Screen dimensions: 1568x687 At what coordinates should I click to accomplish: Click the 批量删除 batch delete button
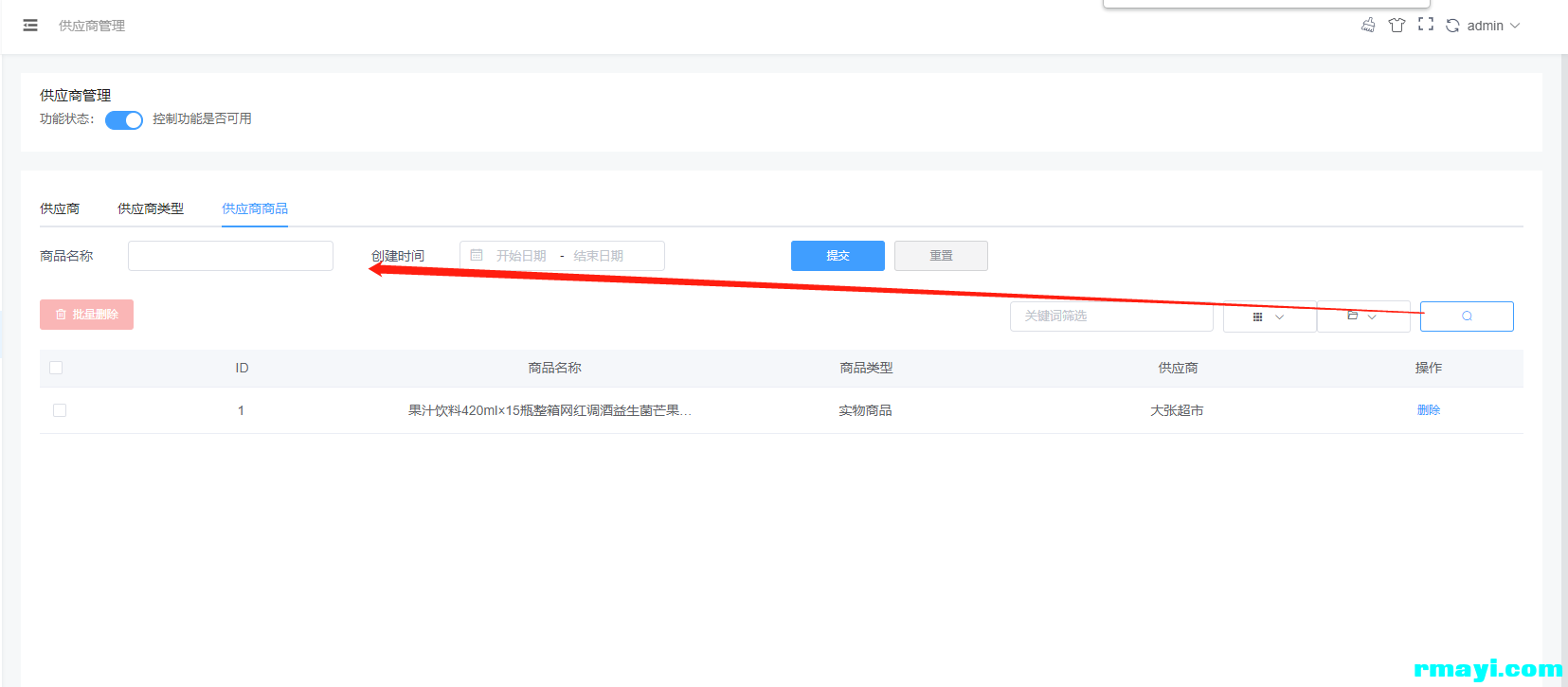(86, 315)
